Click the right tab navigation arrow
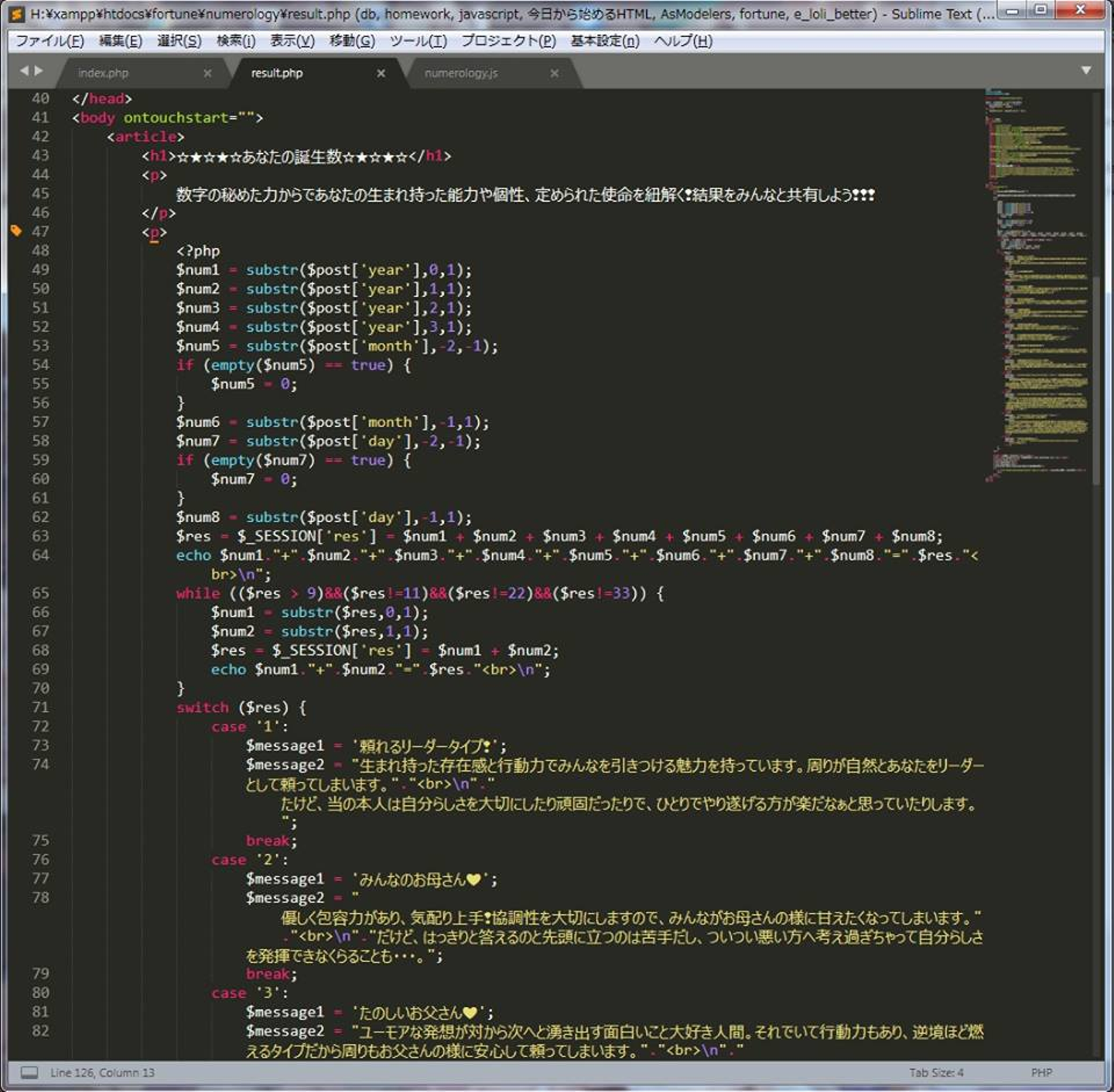1114x1092 pixels. point(39,71)
